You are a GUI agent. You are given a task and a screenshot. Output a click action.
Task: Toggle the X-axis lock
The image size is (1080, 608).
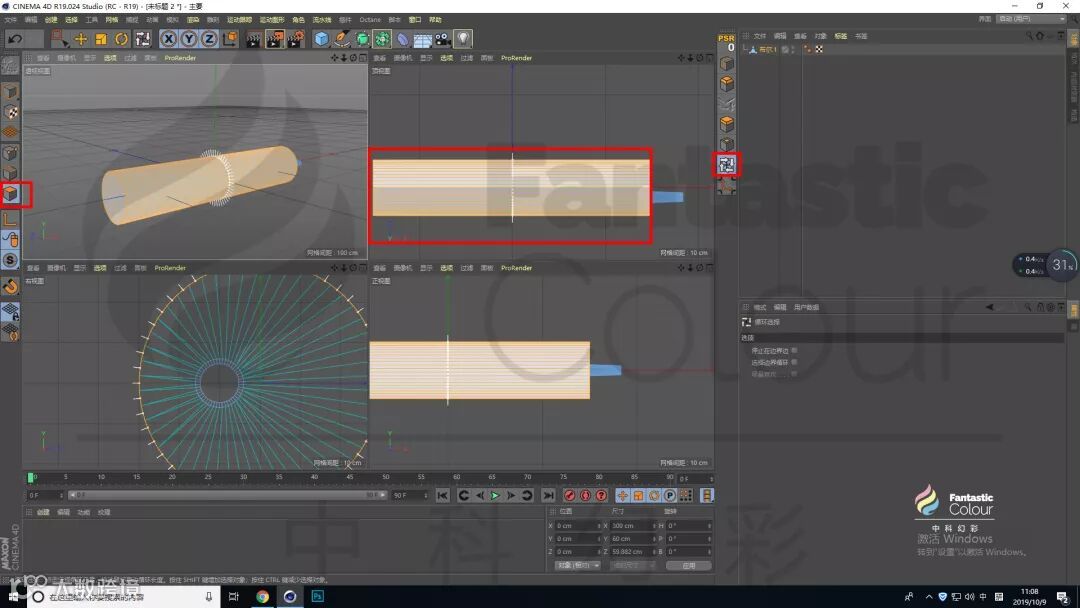168,39
